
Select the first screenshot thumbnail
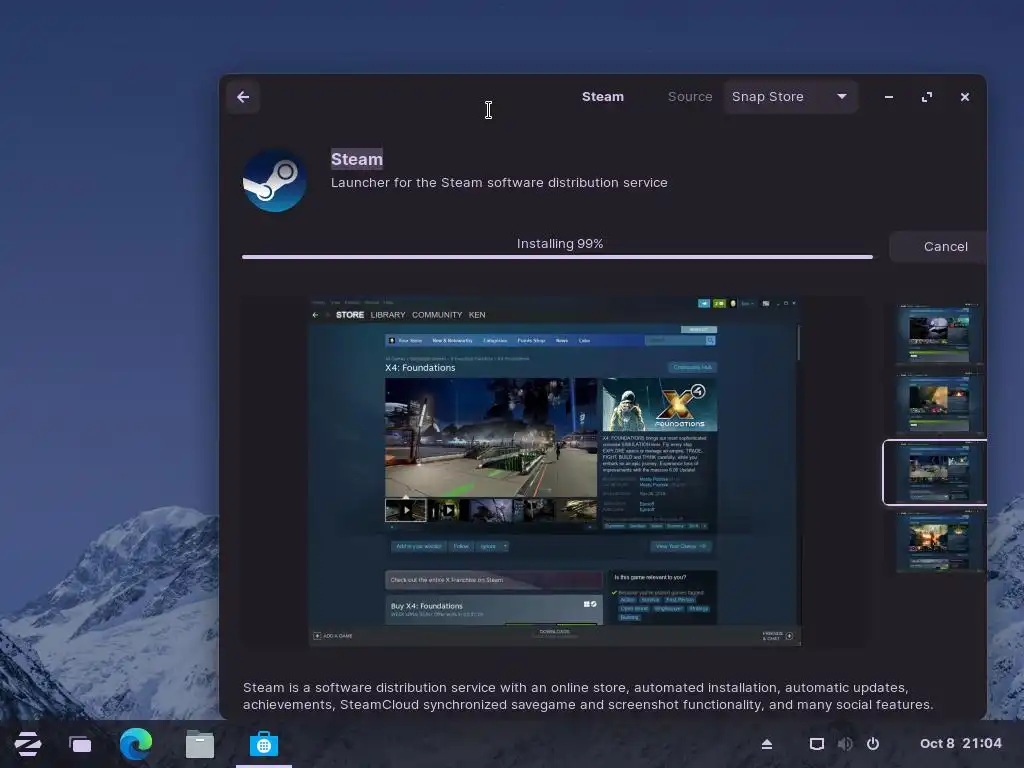[x=939, y=334]
